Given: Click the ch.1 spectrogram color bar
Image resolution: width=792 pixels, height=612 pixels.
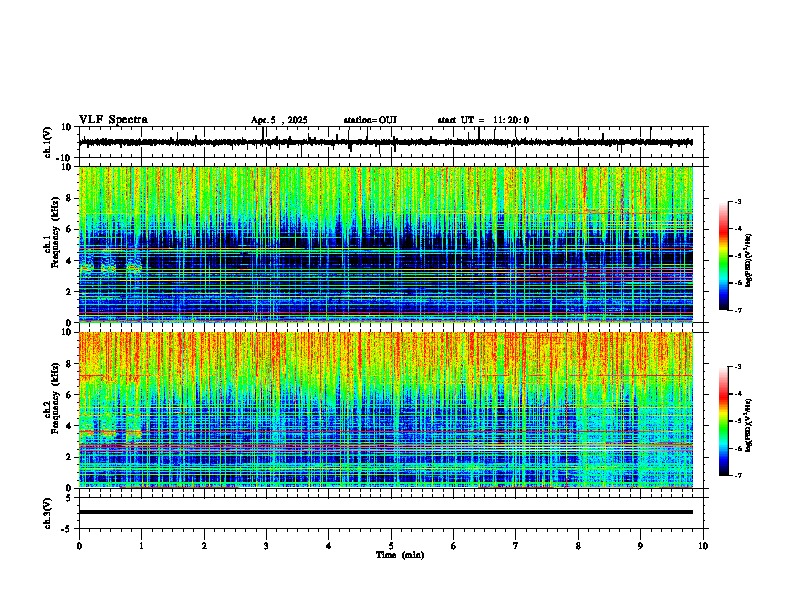Looking at the screenshot, I should tap(723, 256).
